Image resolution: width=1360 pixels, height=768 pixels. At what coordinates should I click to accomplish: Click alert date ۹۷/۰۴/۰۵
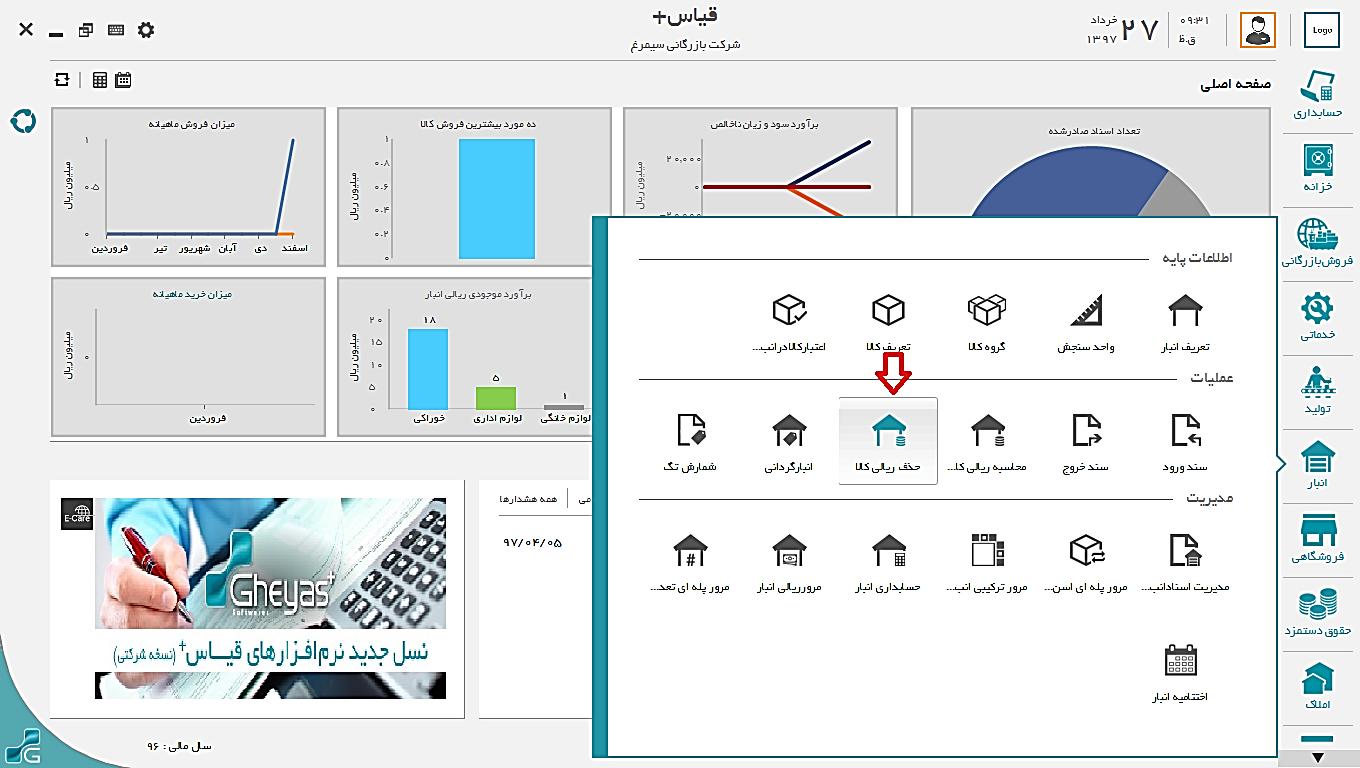click(x=533, y=542)
